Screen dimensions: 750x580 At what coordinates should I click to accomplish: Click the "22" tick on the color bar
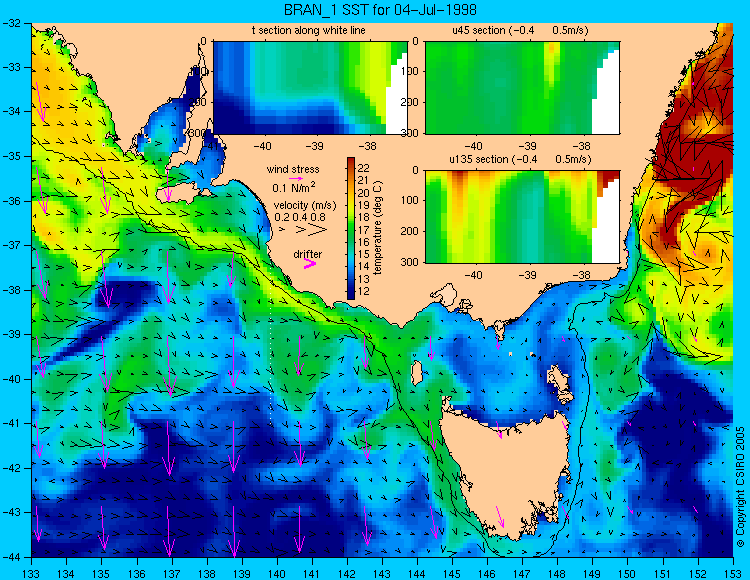(x=364, y=168)
